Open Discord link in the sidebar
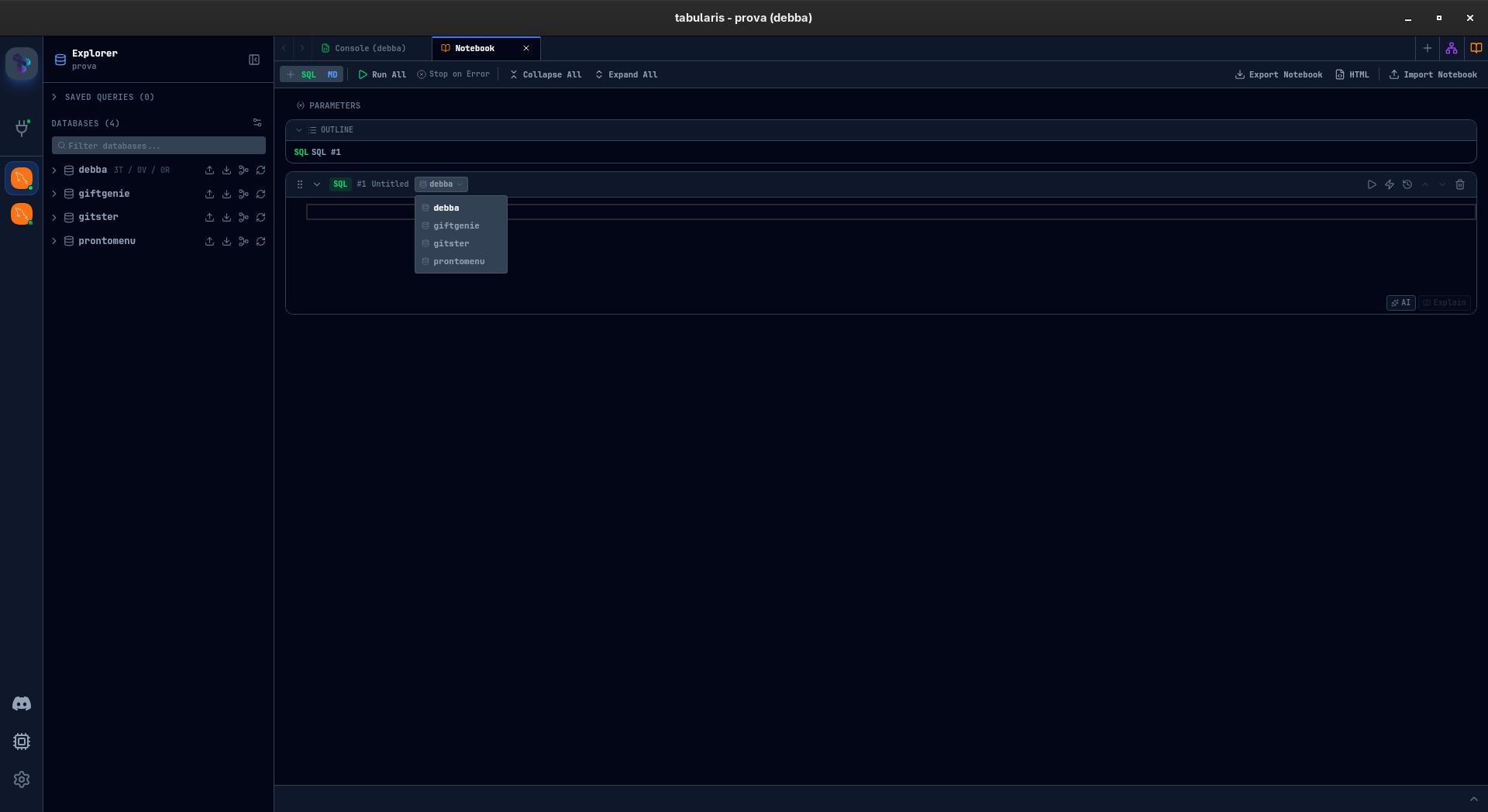This screenshot has width=1488, height=812. pos(22,704)
